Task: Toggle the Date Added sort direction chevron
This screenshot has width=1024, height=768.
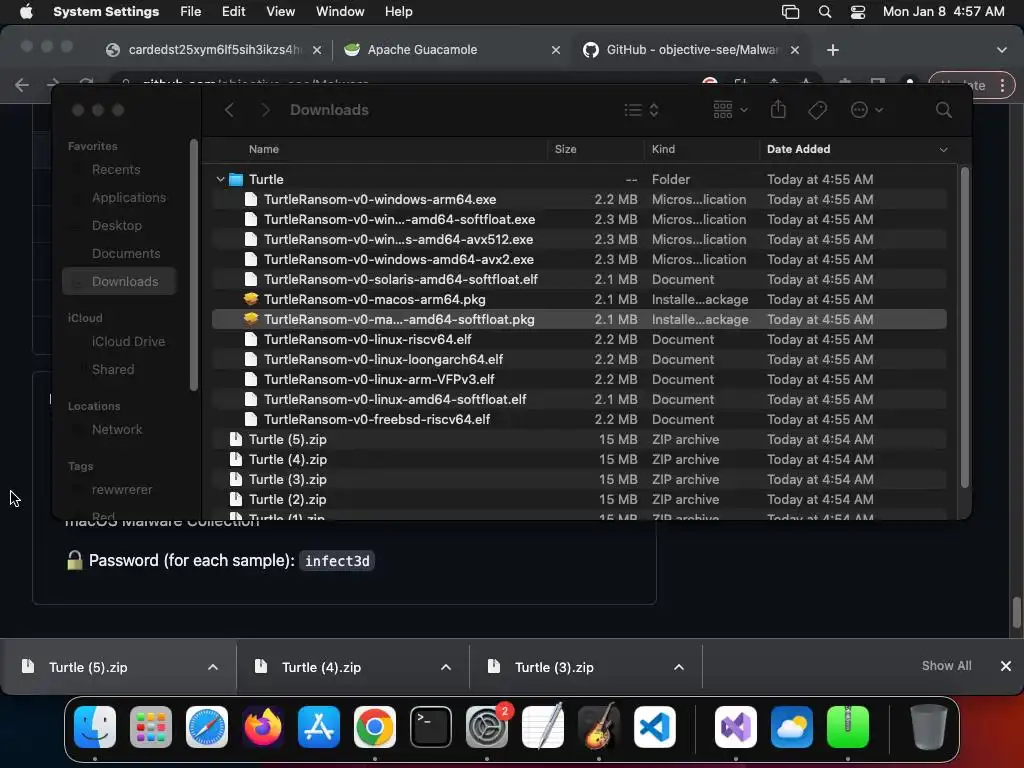Action: [944, 150]
